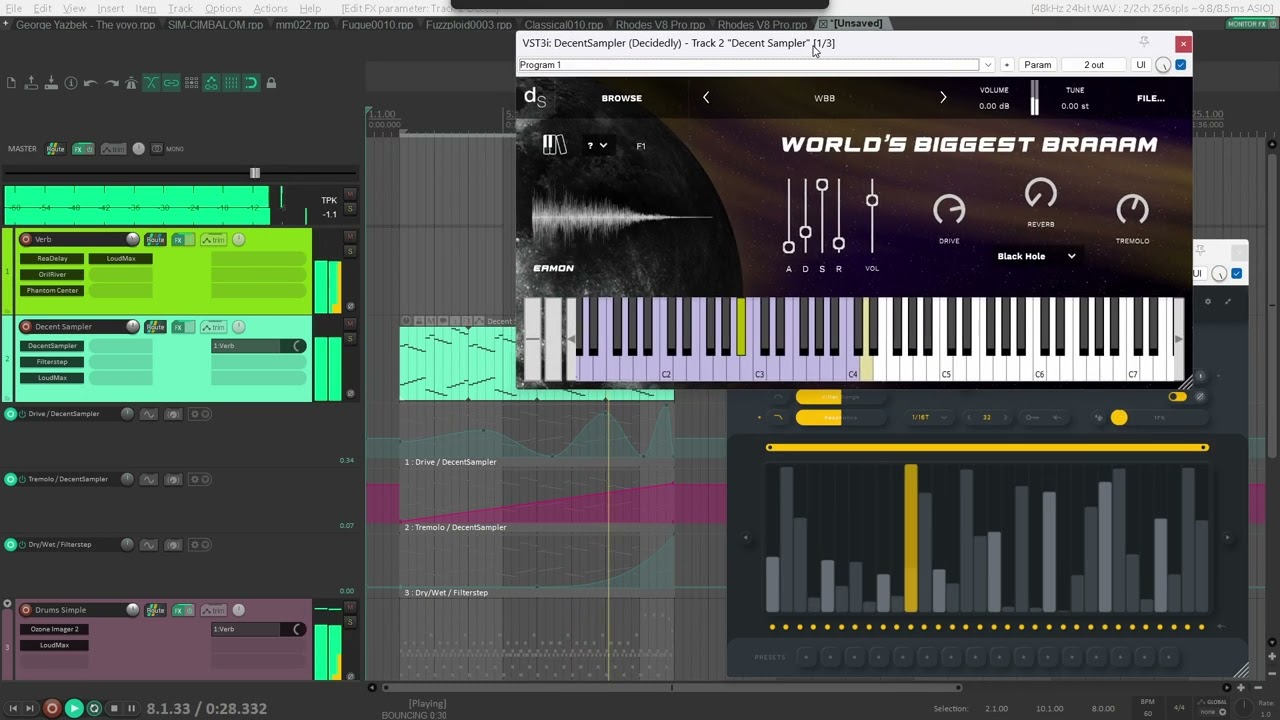
Task: Pin the DecentSampler FX window on top
Action: 1144,42
